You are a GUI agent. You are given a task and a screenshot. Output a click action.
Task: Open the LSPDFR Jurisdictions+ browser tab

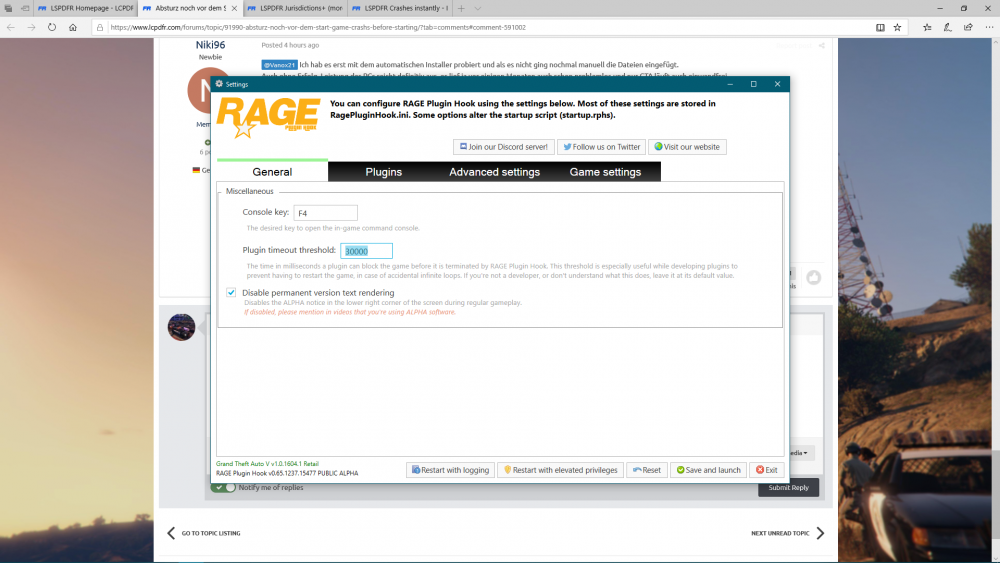coord(295,8)
